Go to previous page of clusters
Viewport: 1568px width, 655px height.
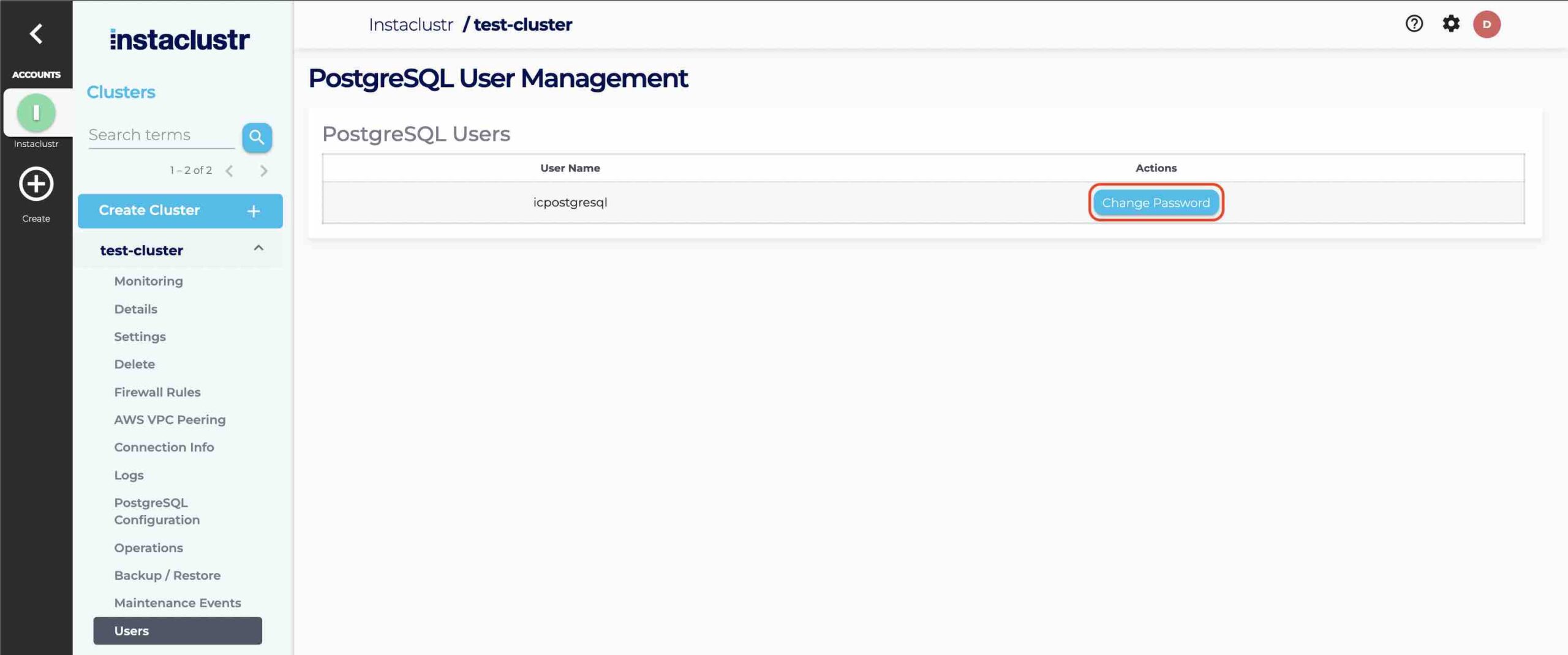pyautogui.click(x=230, y=170)
